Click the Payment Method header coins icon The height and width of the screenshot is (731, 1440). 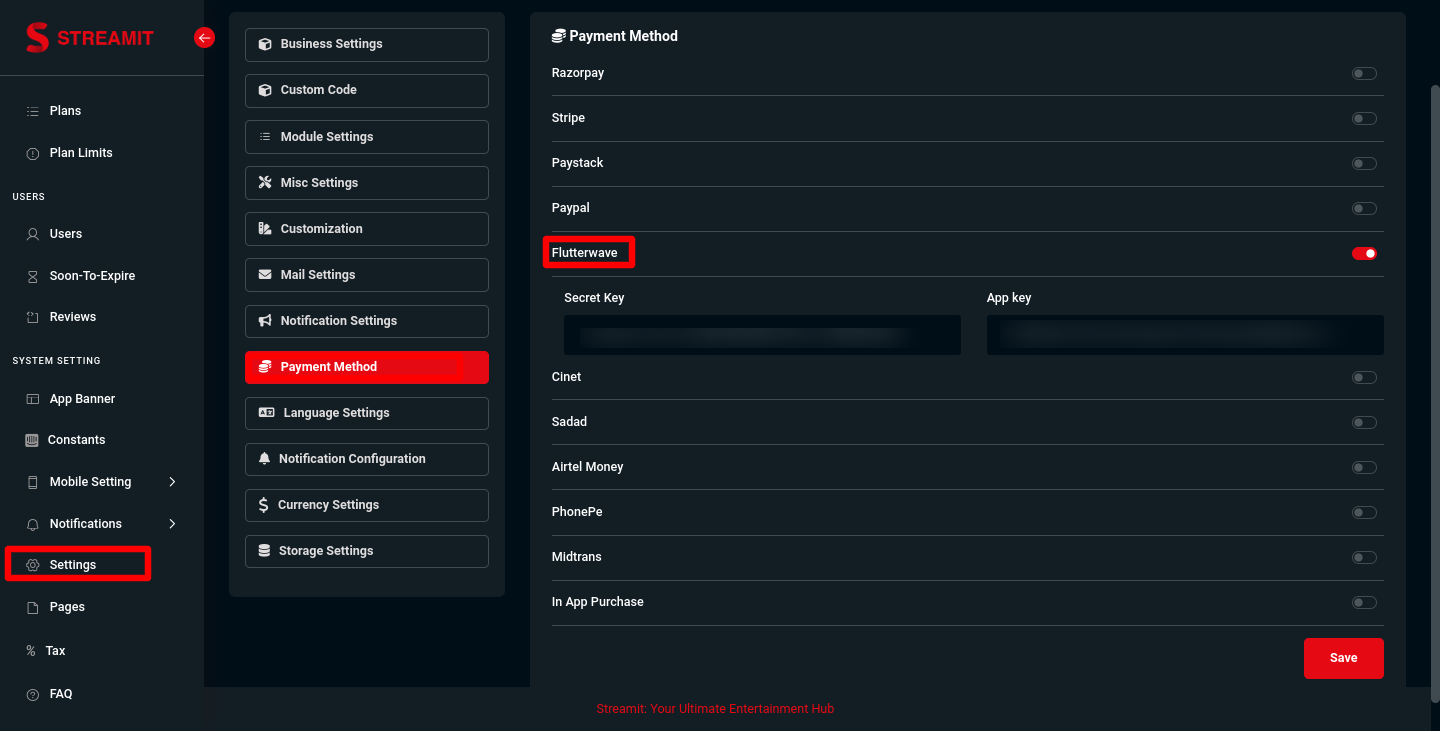click(559, 36)
